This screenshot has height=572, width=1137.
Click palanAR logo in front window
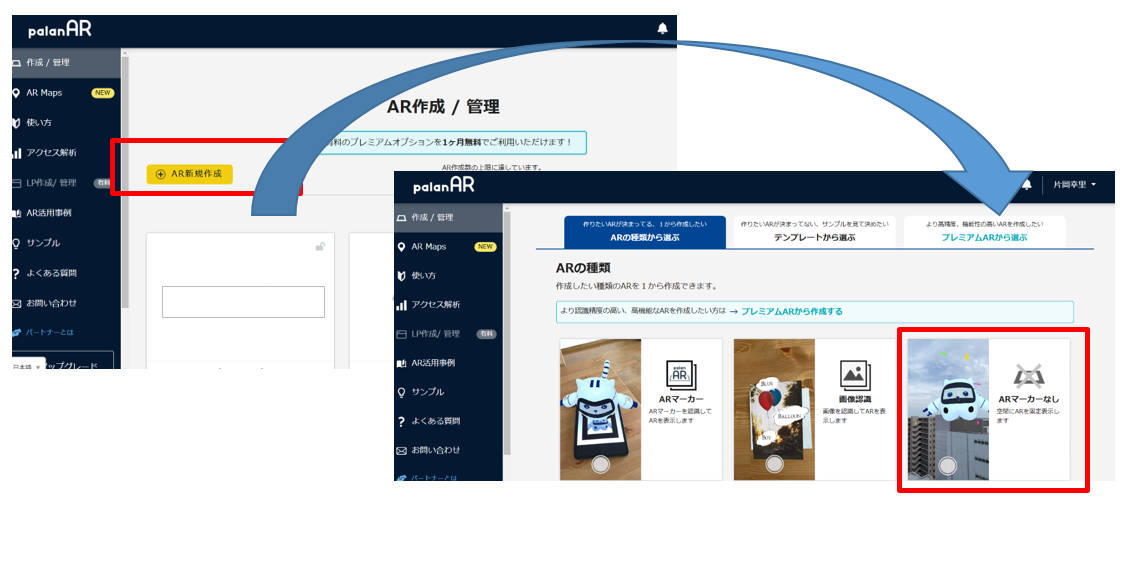(444, 186)
